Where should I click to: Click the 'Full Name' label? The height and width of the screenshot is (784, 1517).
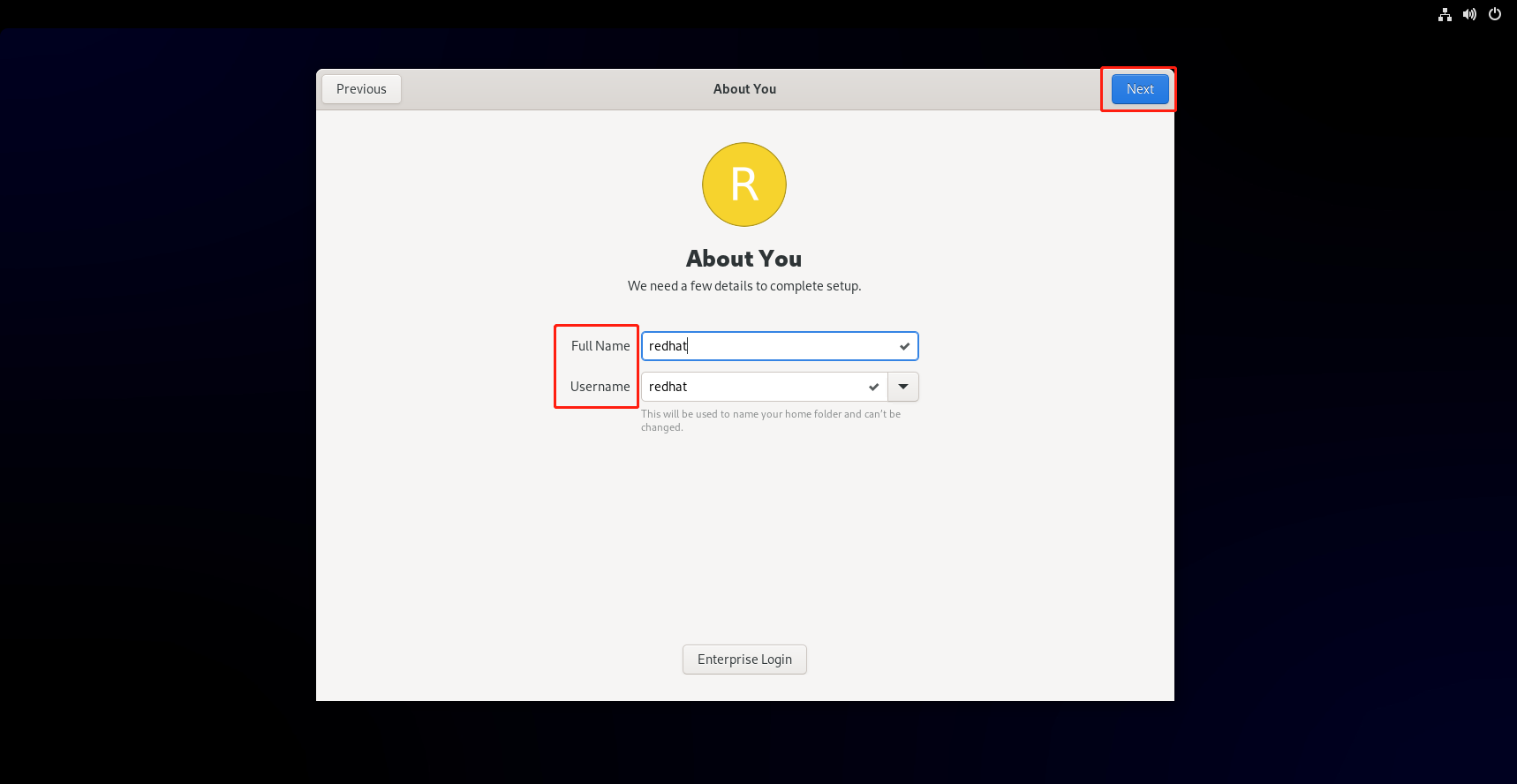click(x=600, y=346)
